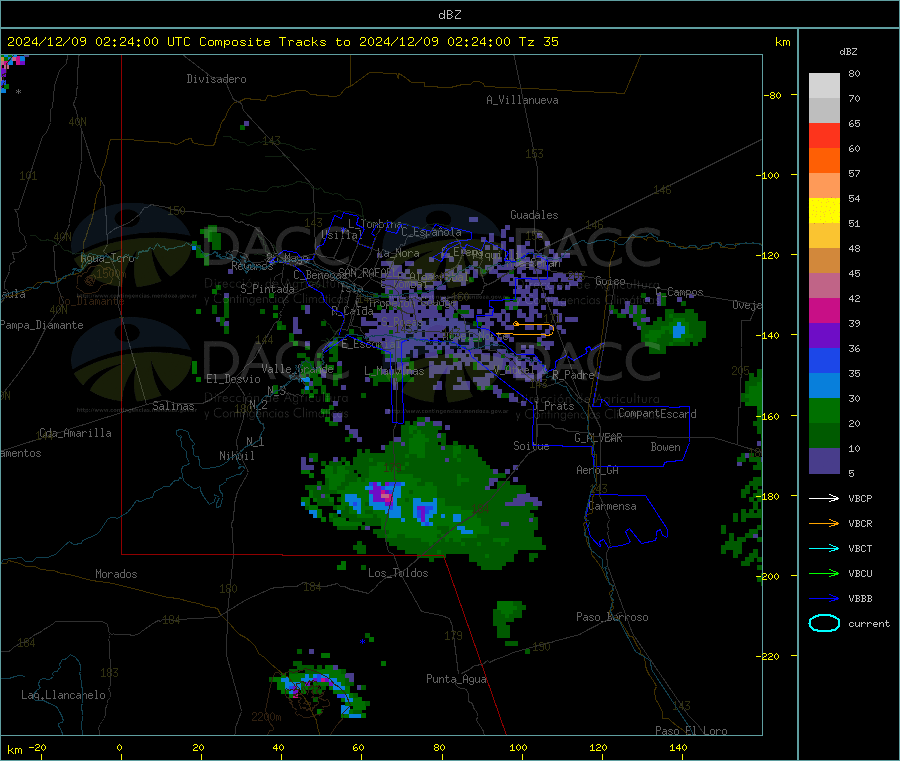Screen dimensions: 900x761
Task: Click the Morados map label
Action: click(117, 574)
